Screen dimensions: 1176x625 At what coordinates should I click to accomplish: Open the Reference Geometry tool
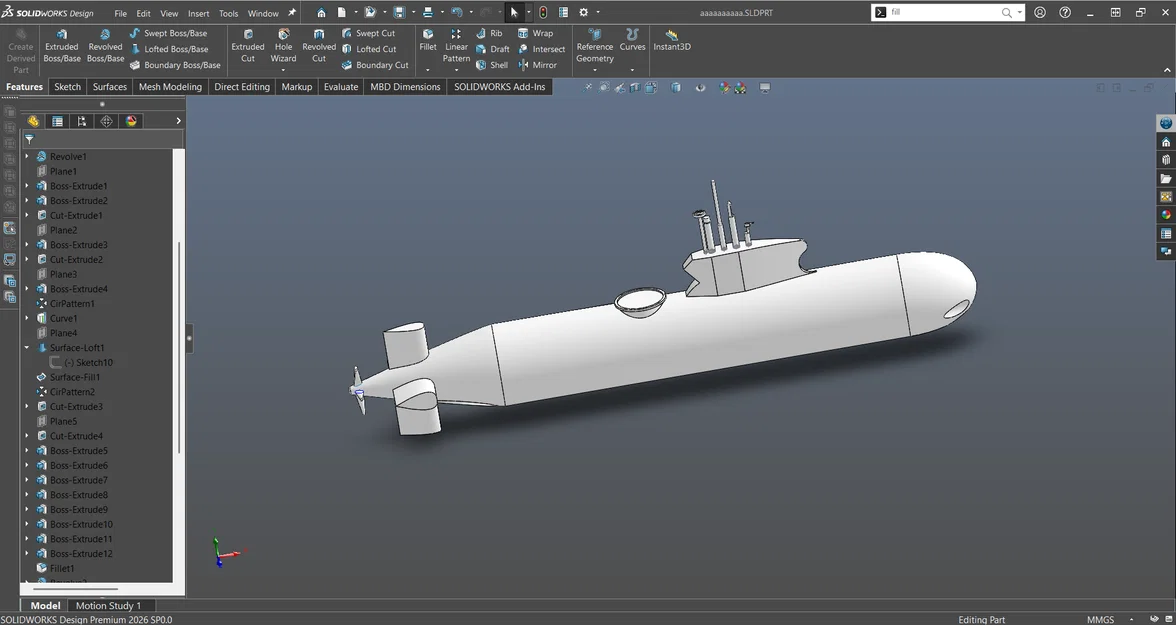pos(594,44)
